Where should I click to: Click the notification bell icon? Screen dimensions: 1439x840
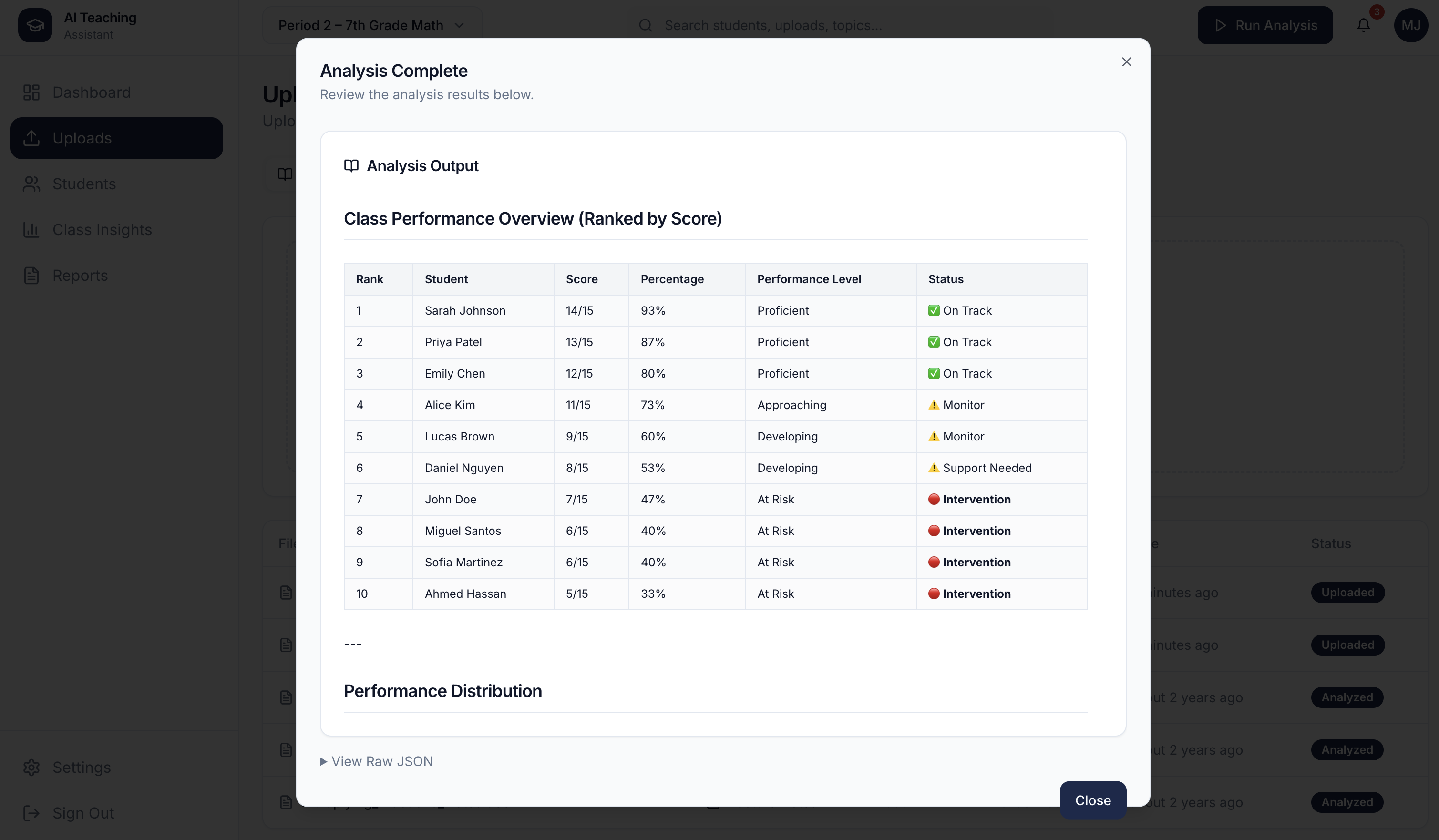click(1363, 25)
